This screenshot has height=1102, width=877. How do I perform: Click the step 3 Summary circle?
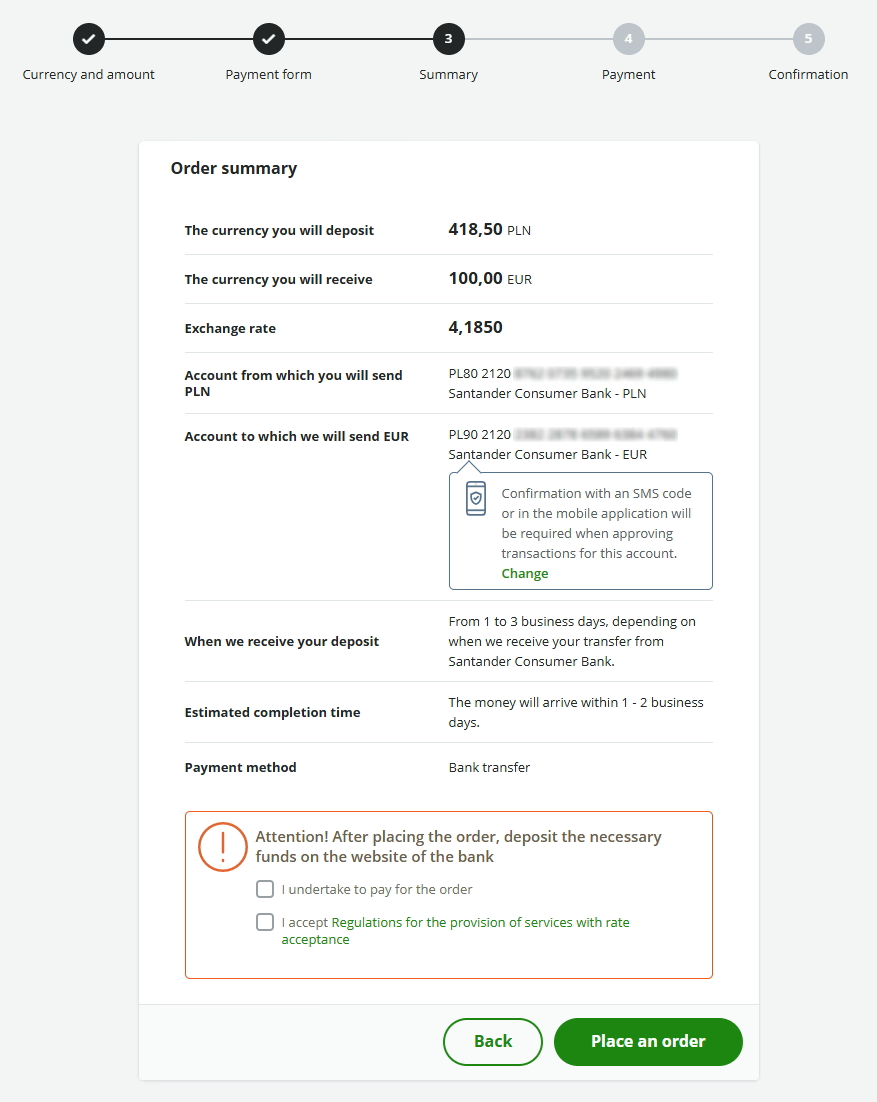click(449, 39)
